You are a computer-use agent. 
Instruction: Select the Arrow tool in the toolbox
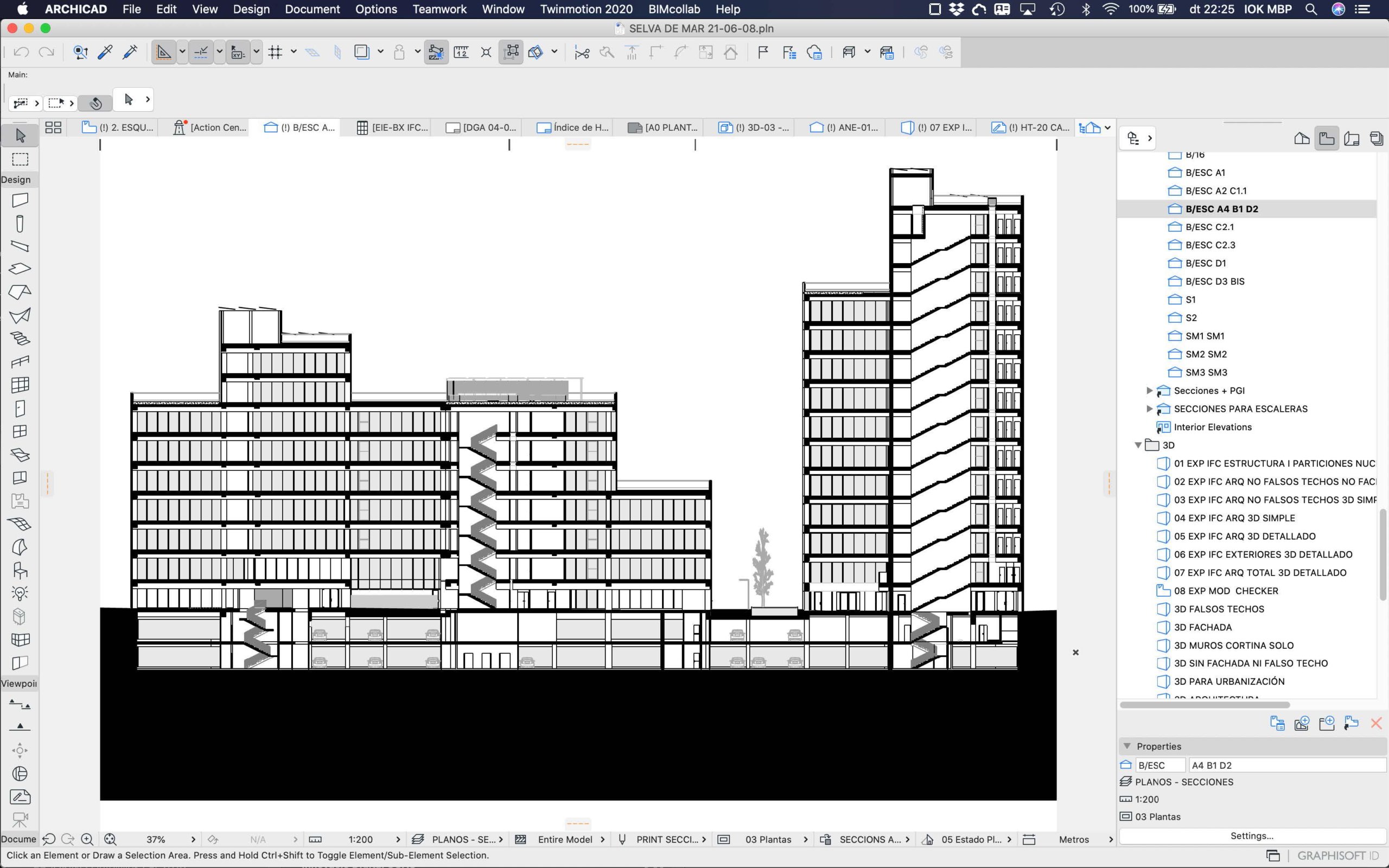pos(20,136)
